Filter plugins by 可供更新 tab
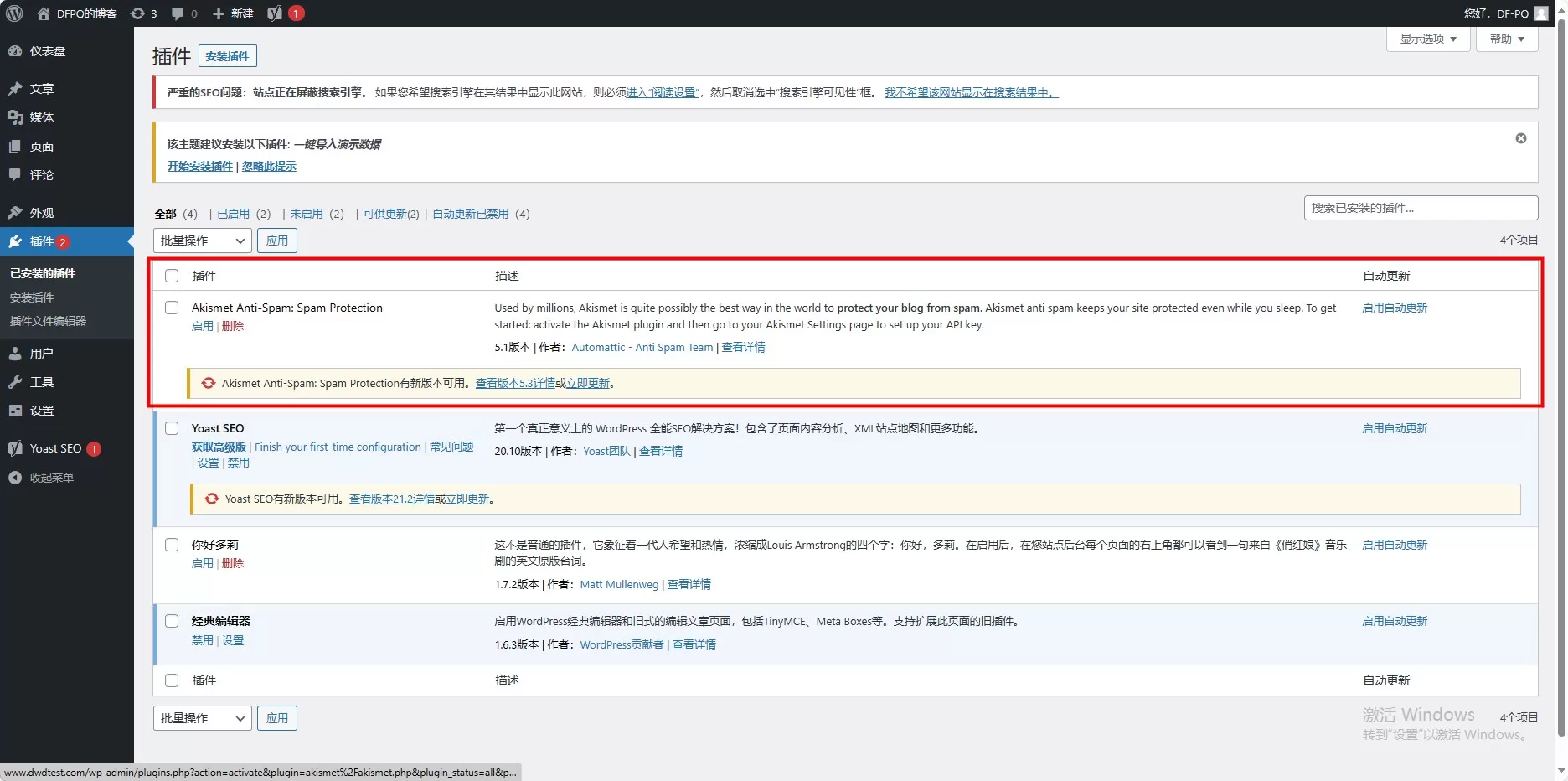Viewport: 1568px width, 781px height. [391, 214]
